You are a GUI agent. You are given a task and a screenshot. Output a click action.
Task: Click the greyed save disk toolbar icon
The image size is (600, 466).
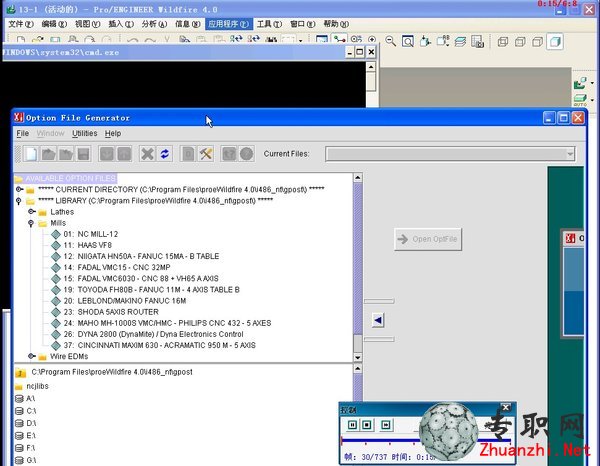coord(83,154)
